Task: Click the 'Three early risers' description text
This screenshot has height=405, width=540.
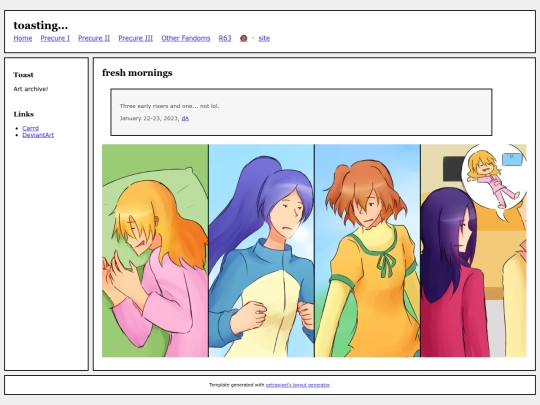Action: click(x=169, y=106)
